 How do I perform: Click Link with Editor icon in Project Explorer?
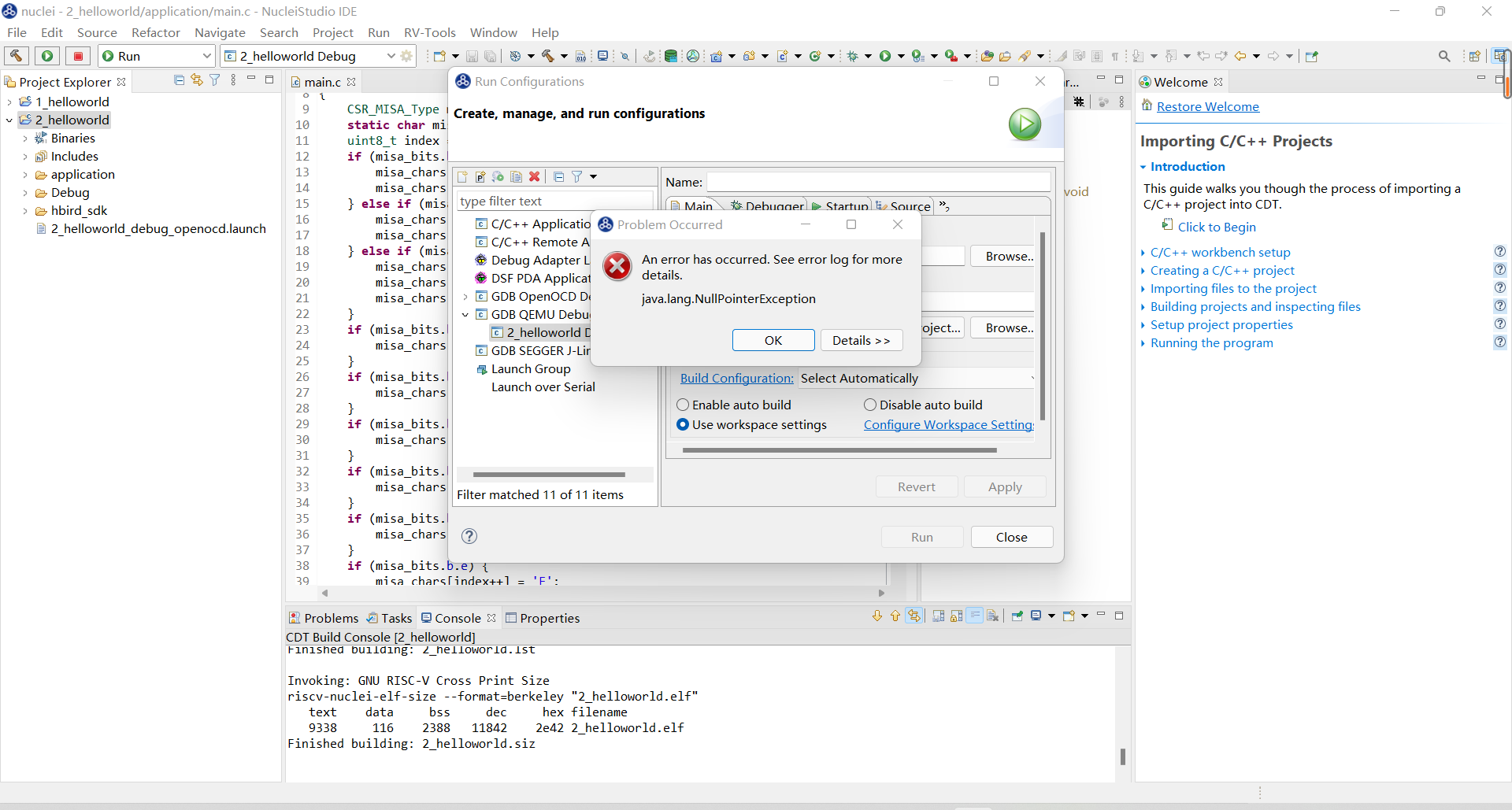coord(197,80)
